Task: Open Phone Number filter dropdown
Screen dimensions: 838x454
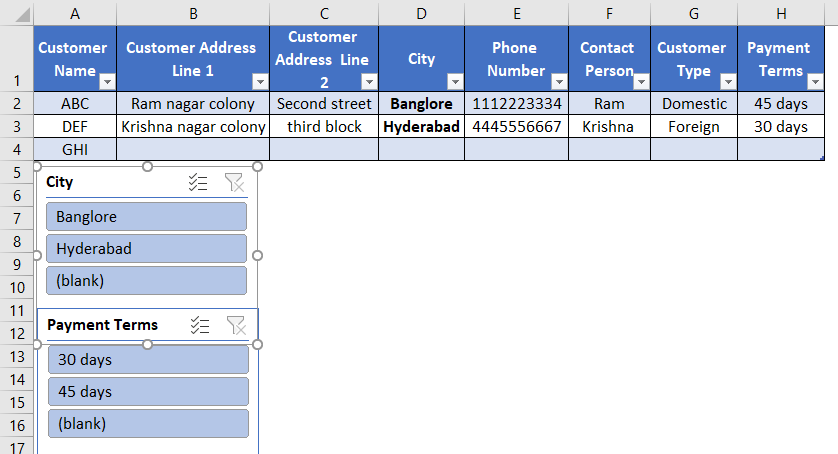Action: [559, 82]
